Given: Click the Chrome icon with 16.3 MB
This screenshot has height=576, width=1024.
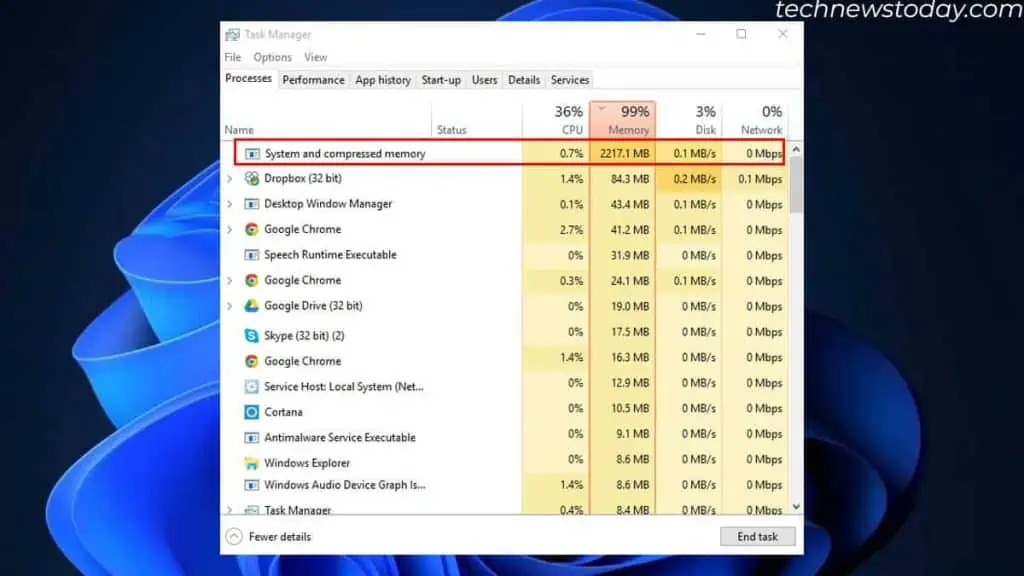Looking at the screenshot, I should pyautogui.click(x=251, y=361).
